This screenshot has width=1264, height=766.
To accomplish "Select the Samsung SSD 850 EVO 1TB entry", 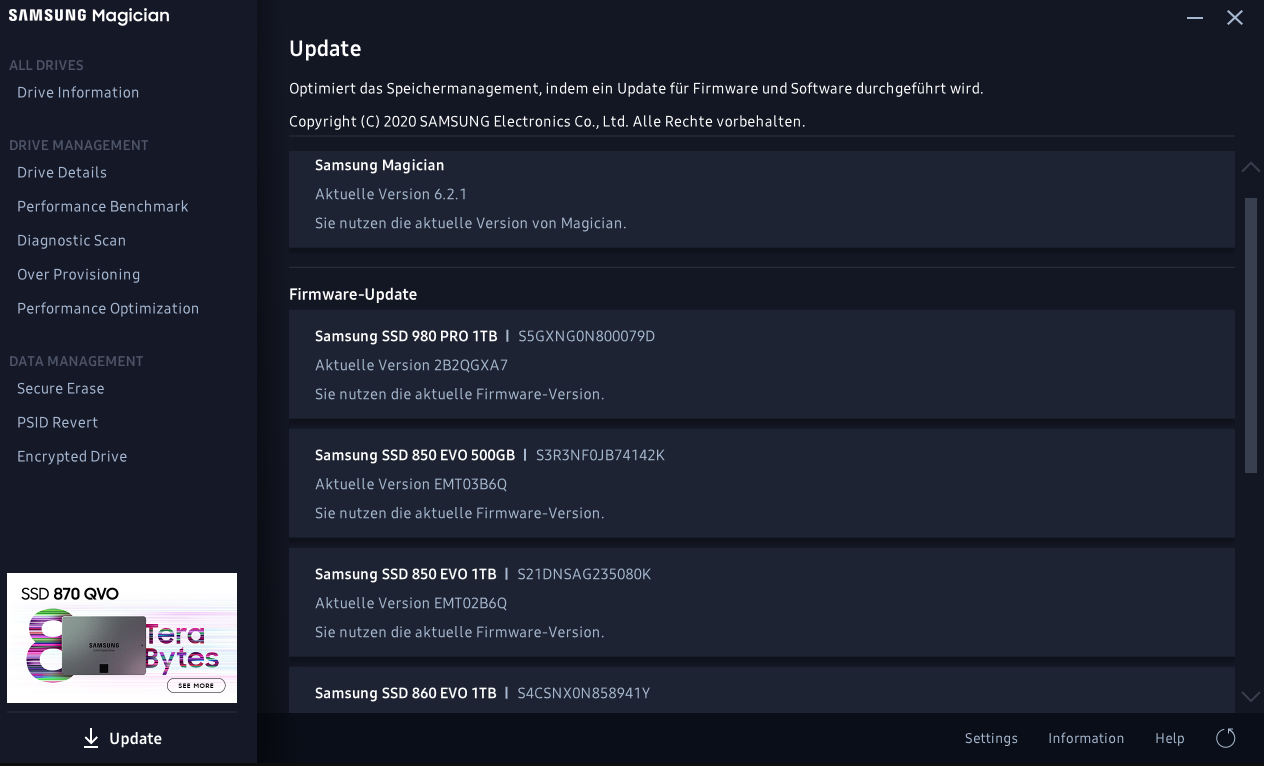I will coord(762,602).
